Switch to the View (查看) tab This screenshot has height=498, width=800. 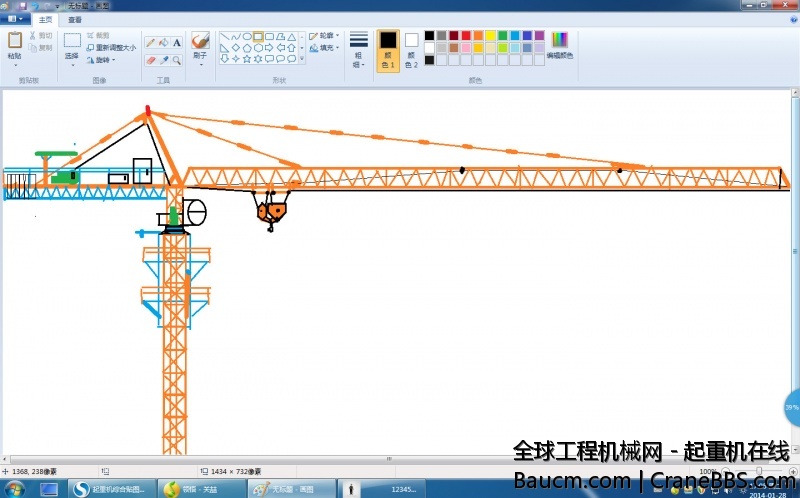75,19
